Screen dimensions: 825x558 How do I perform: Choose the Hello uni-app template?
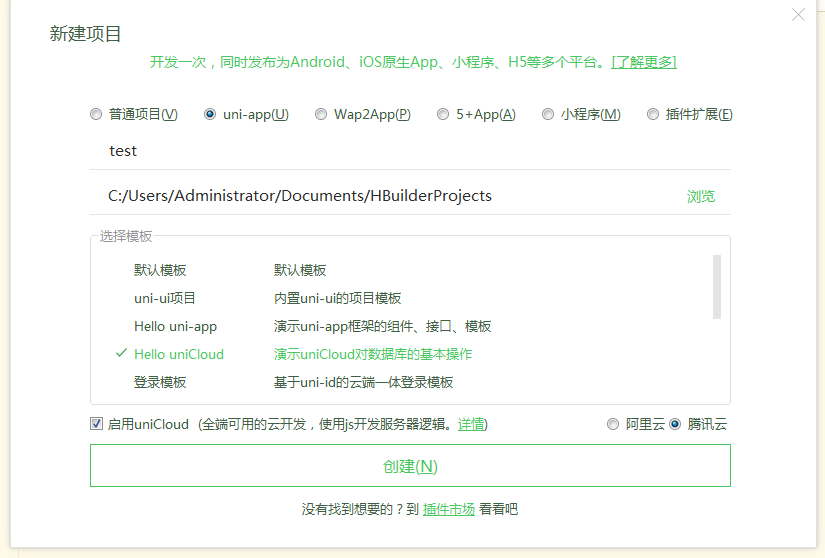point(175,326)
